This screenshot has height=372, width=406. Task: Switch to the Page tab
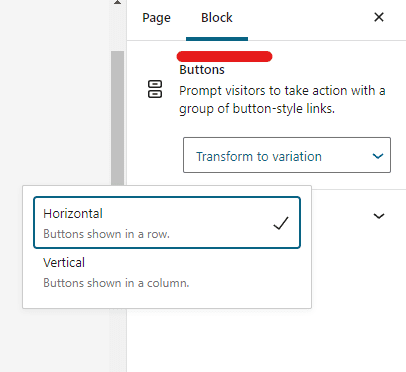coord(156,18)
